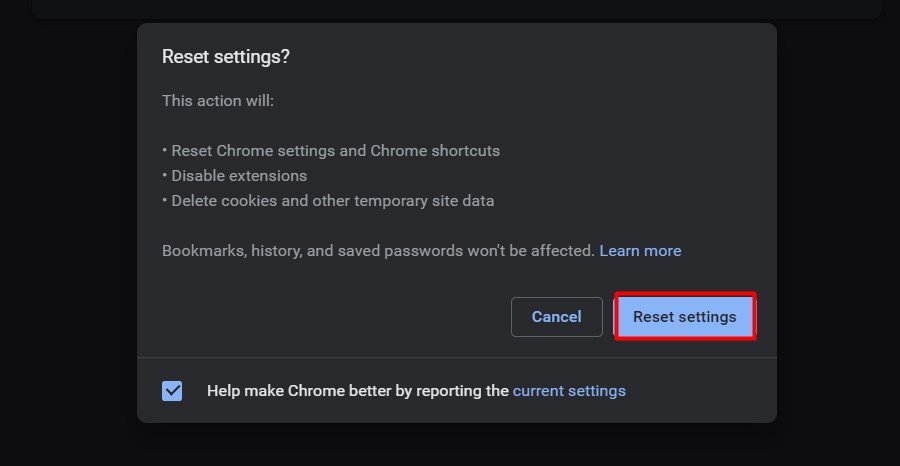Click the "This action will:" text

[217, 101]
